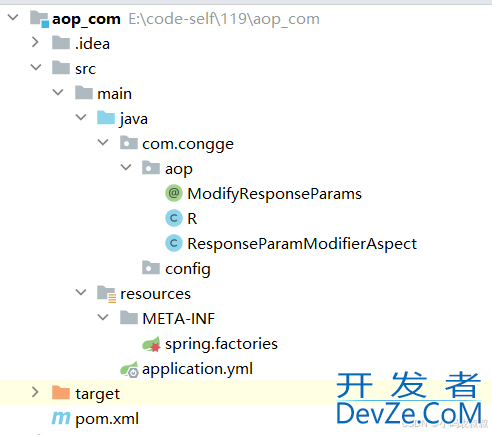Select the .idea folder label
This screenshot has width=492, height=435.
92,44
